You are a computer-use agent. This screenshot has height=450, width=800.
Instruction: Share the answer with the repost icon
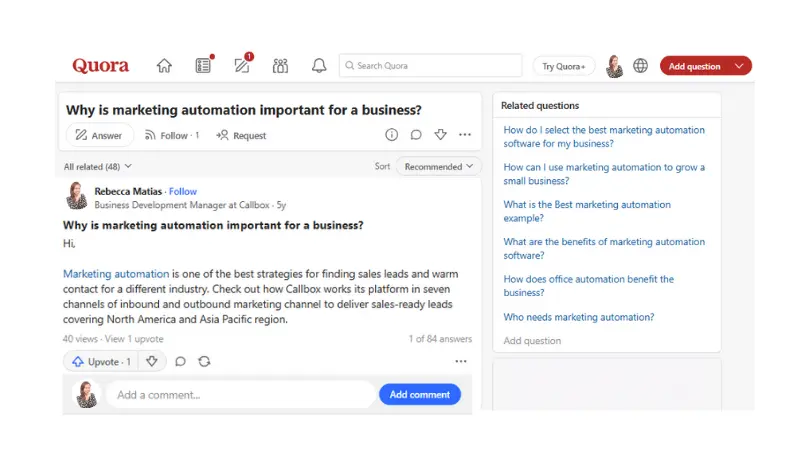tap(205, 362)
